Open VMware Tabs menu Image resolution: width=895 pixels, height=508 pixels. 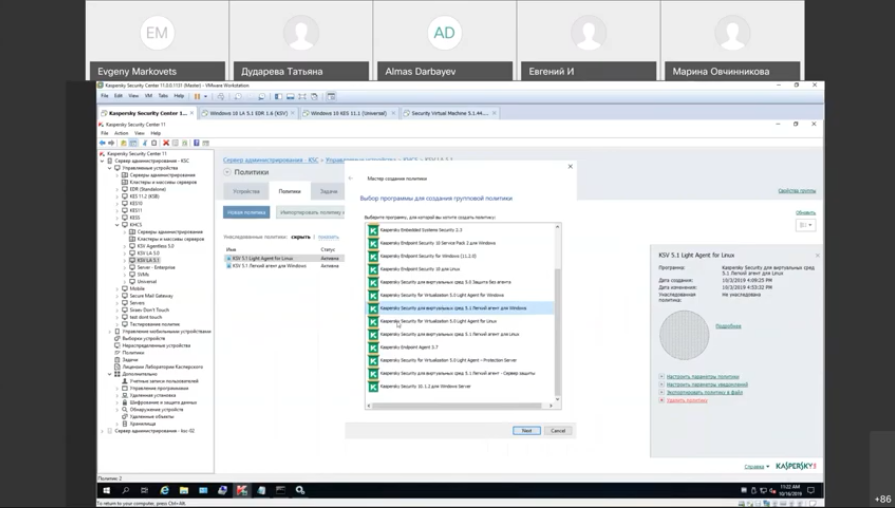click(x=163, y=96)
